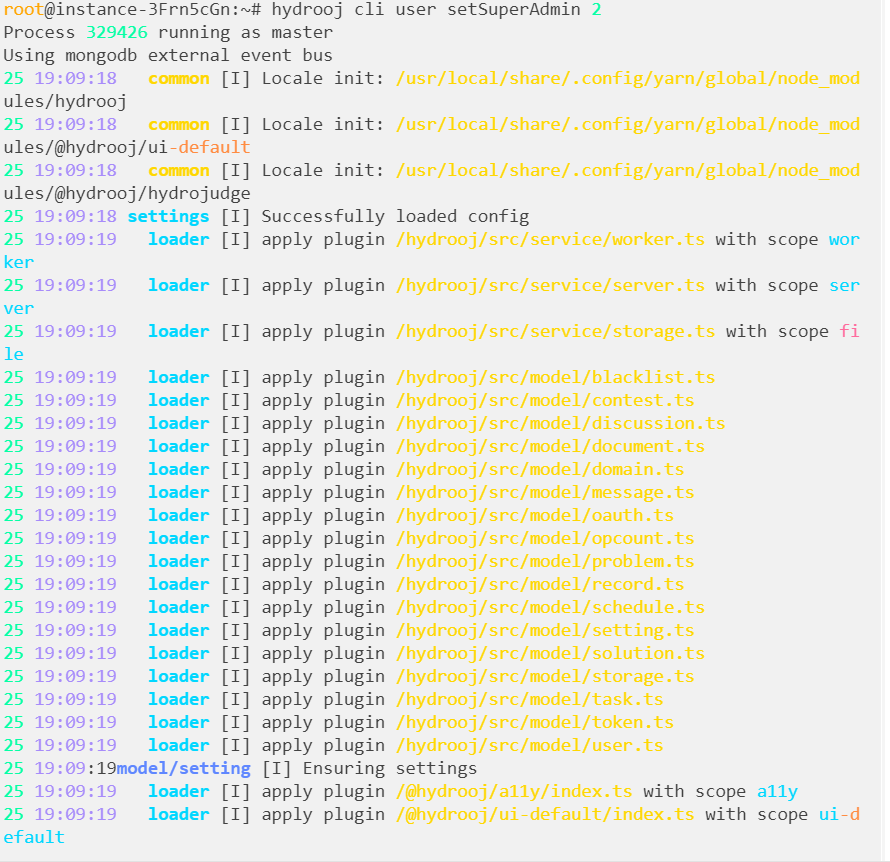Click the wrapped scope text 'efault'
This screenshot has height=862, width=890.
click(x=34, y=837)
